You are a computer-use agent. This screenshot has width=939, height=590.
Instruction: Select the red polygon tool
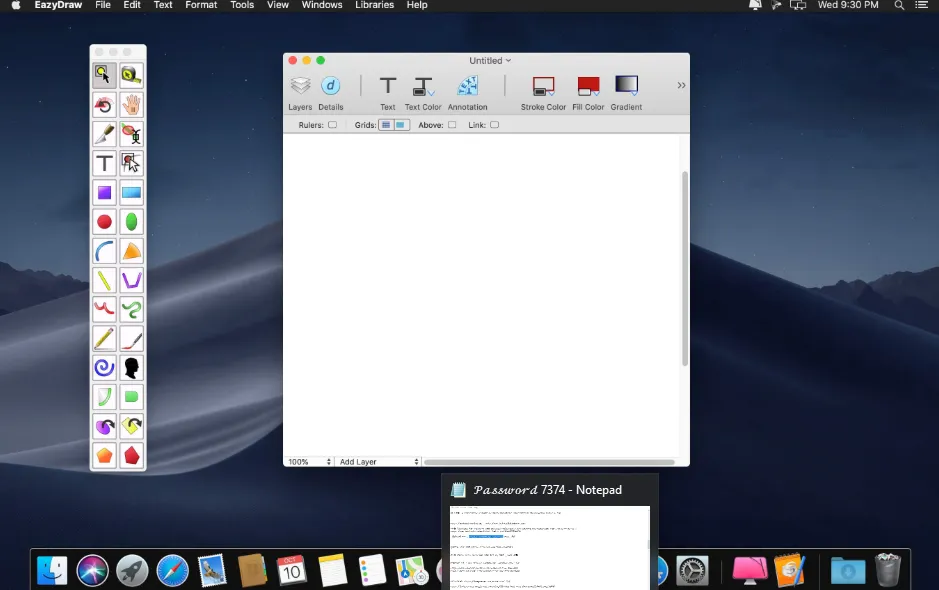131,455
